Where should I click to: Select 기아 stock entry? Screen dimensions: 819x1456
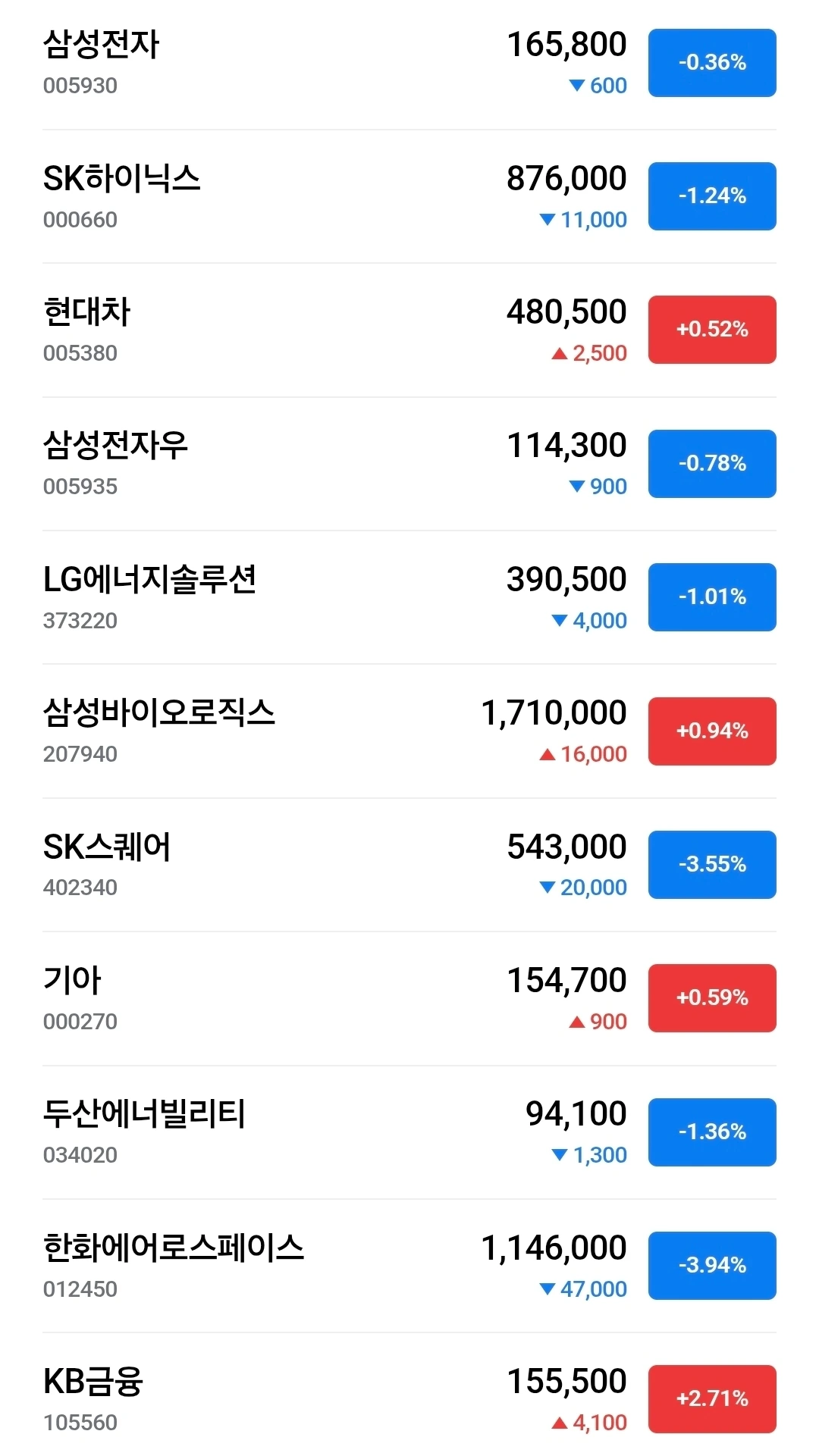coord(409,999)
